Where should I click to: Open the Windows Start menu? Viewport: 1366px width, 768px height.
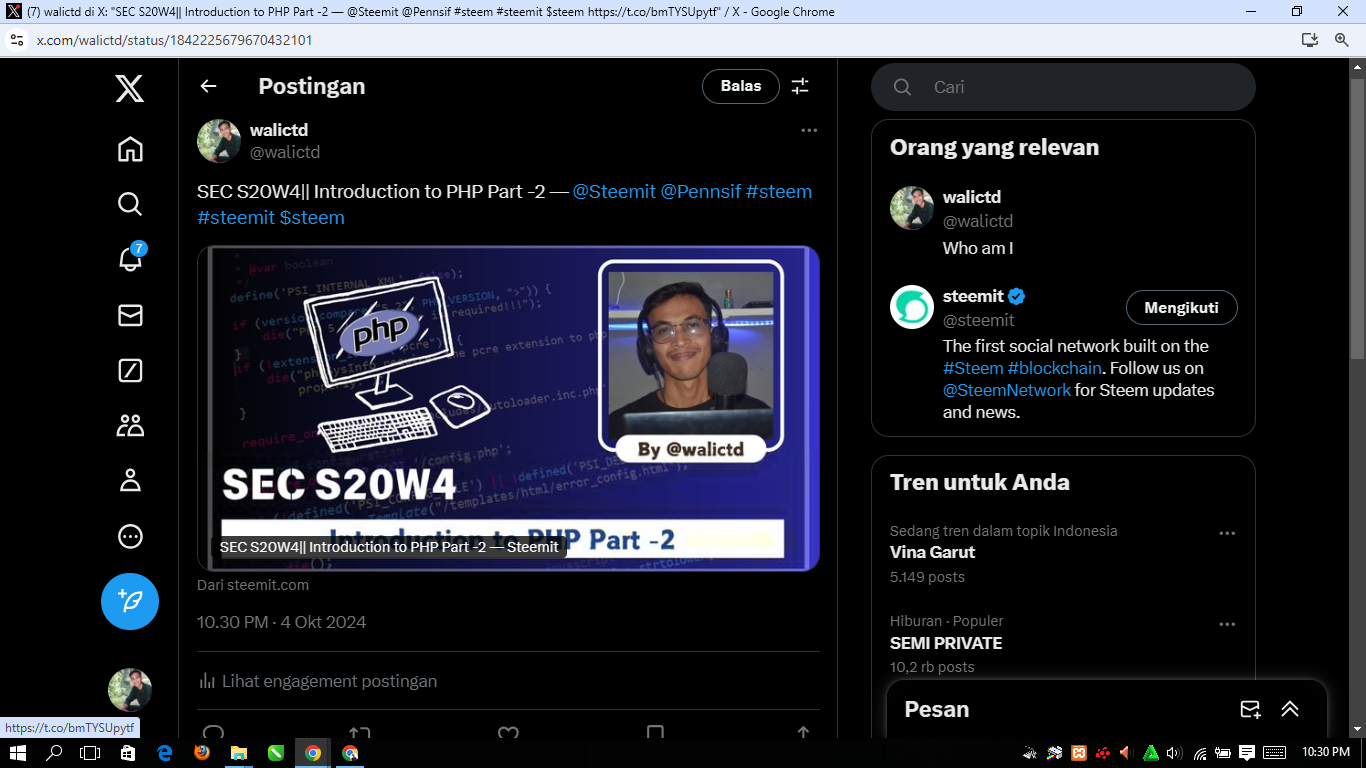pos(17,753)
